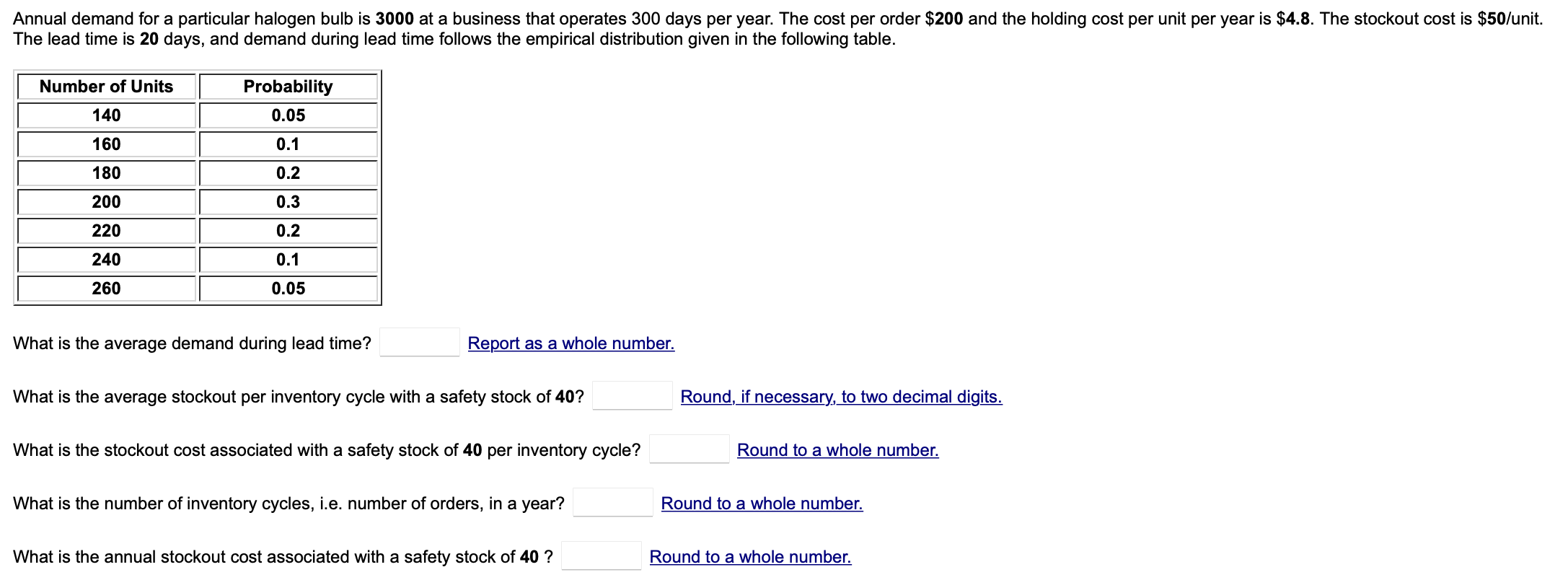Viewport: 1568px width, 580px height.
Task: Click the annual stockout cost input field
Action: pyautogui.click(x=602, y=556)
